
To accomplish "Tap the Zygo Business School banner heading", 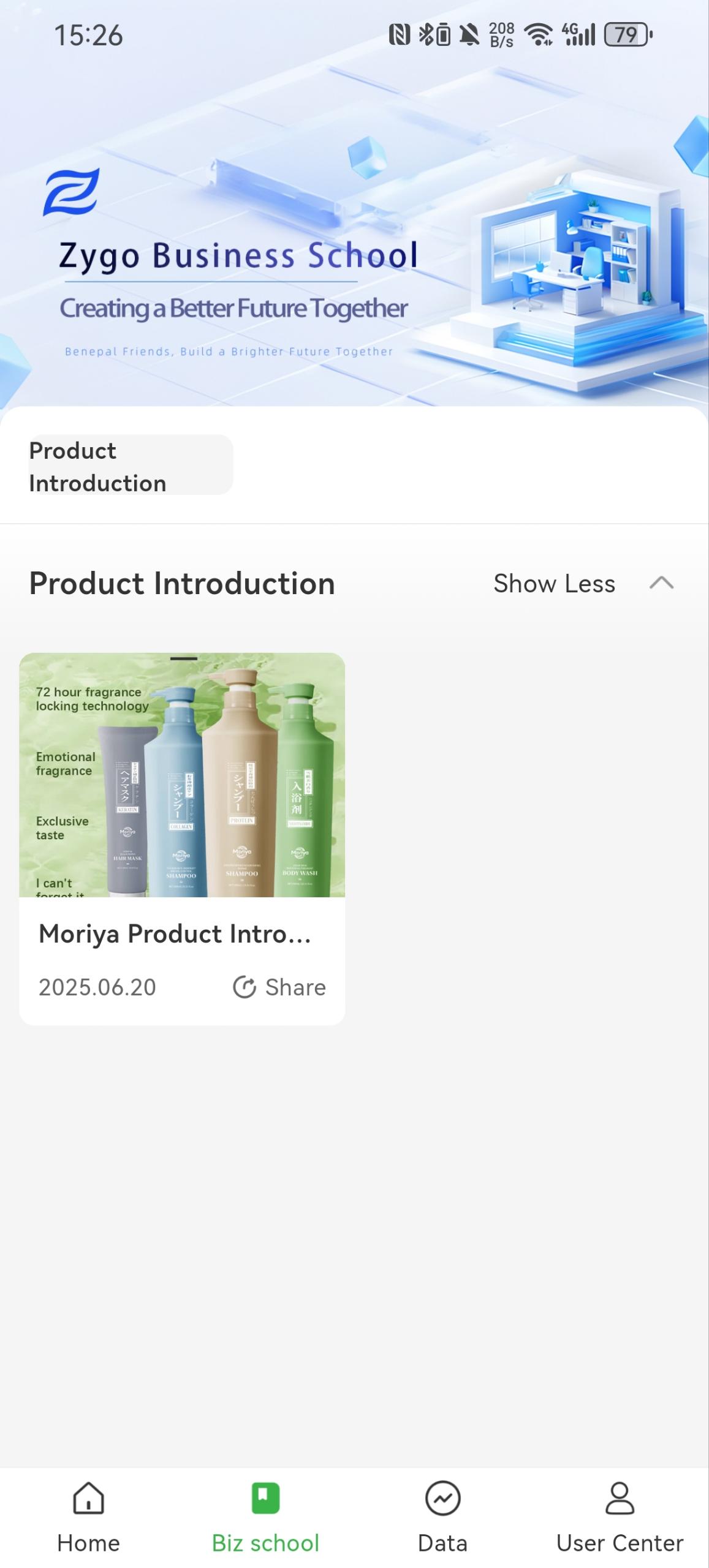I will [x=238, y=255].
